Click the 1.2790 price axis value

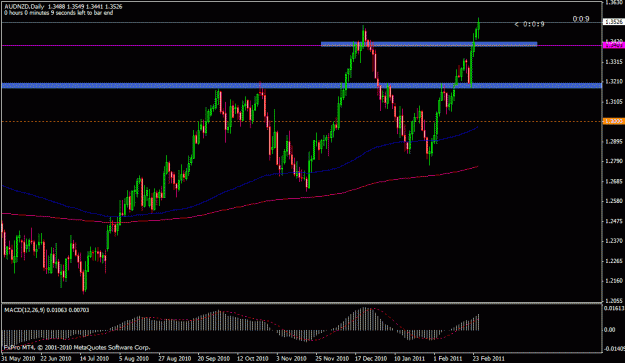click(x=614, y=161)
